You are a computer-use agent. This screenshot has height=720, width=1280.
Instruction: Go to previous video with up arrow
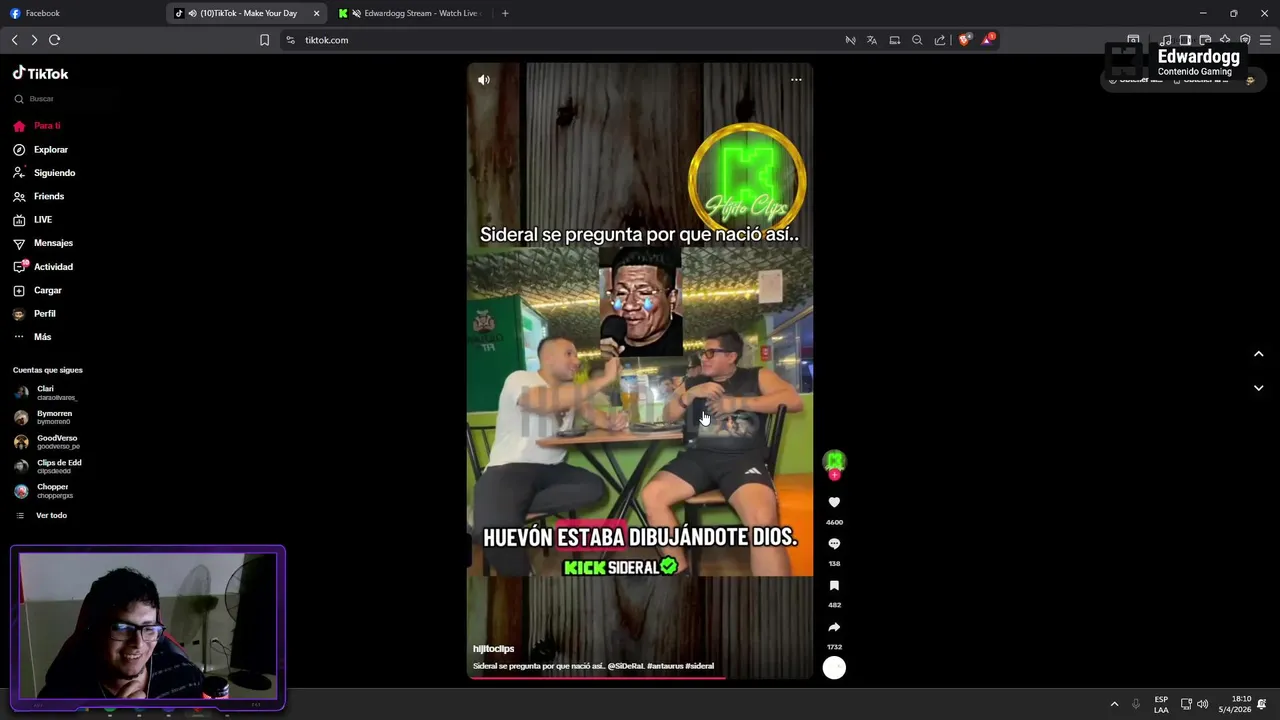(x=1259, y=354)
